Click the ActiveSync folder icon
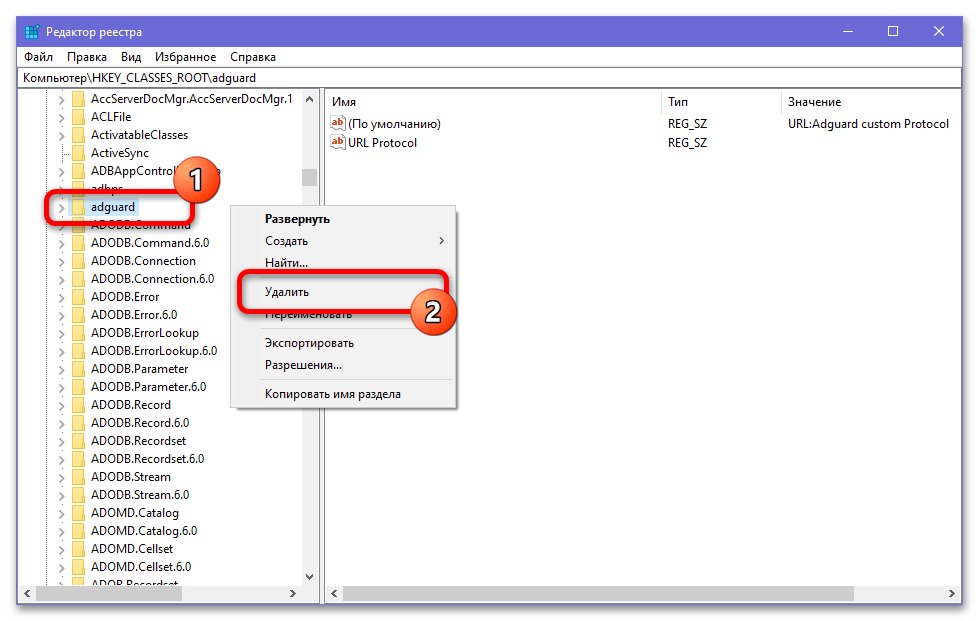Image resolution: width=979 pixels, height=621 pixels. (78, 153)
